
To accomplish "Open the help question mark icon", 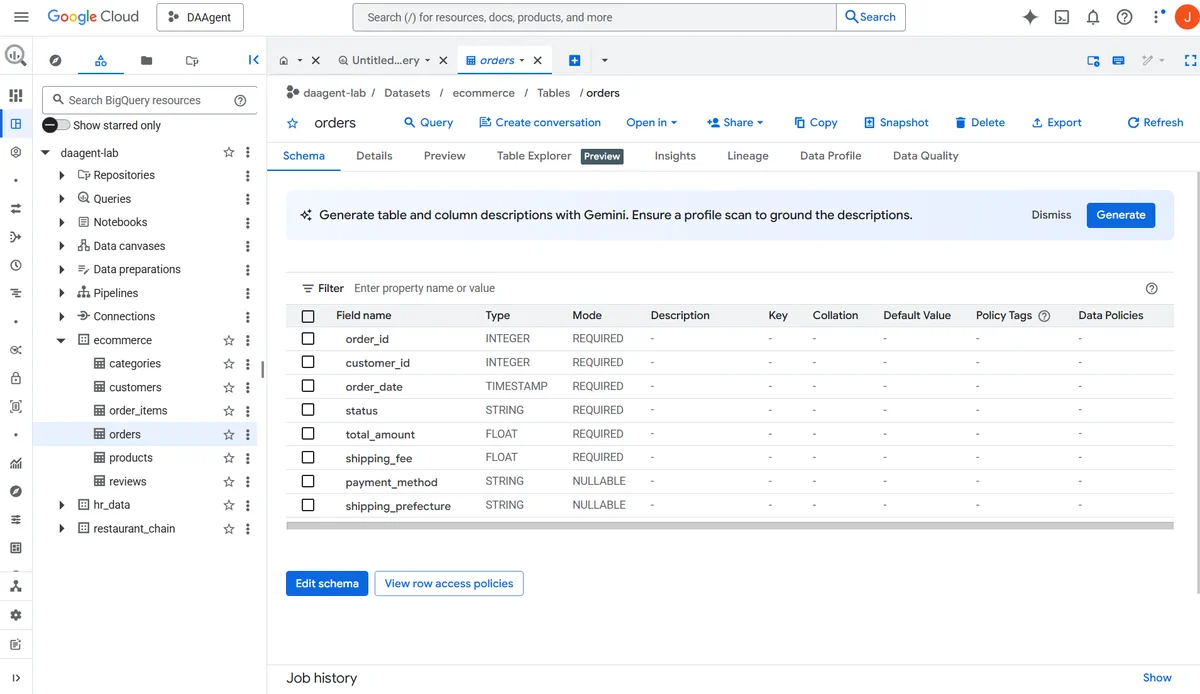I will (x=1125, y=17).
